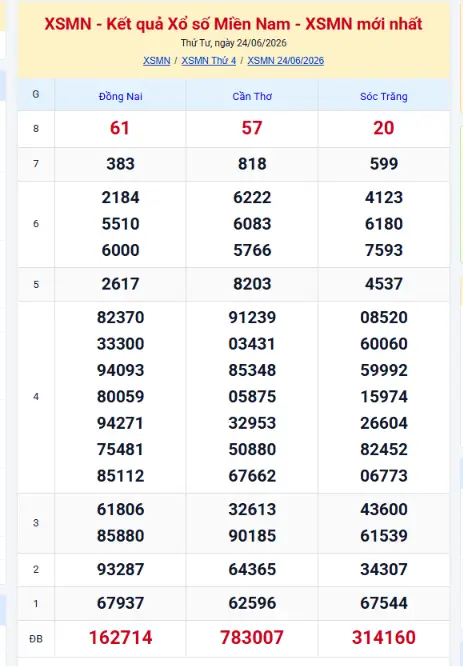Viewport: 463px width, 667px height.
Task: Click the date text Thứ Tư 24/06/2026
Action: [x=234, y=43]
